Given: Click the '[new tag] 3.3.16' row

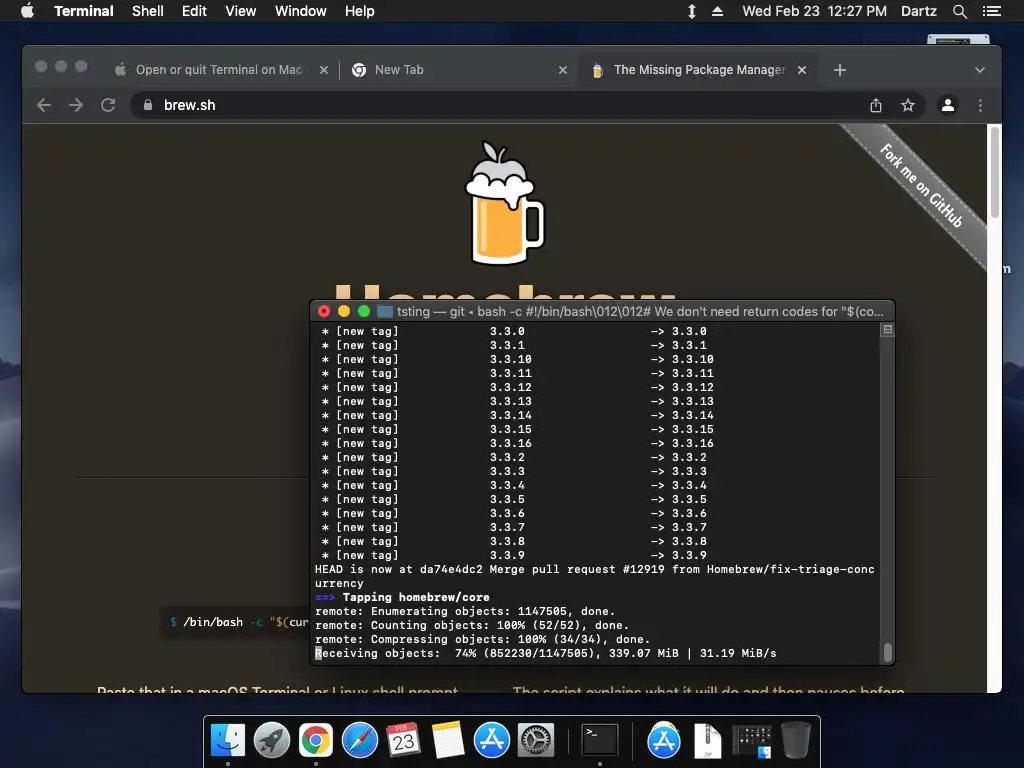Looking at the screenshot, I should (x=517, y=443).
